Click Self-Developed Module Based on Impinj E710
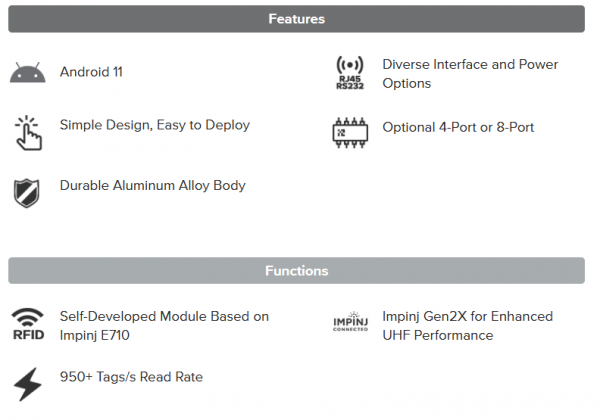600x420 pixels. 163,326
